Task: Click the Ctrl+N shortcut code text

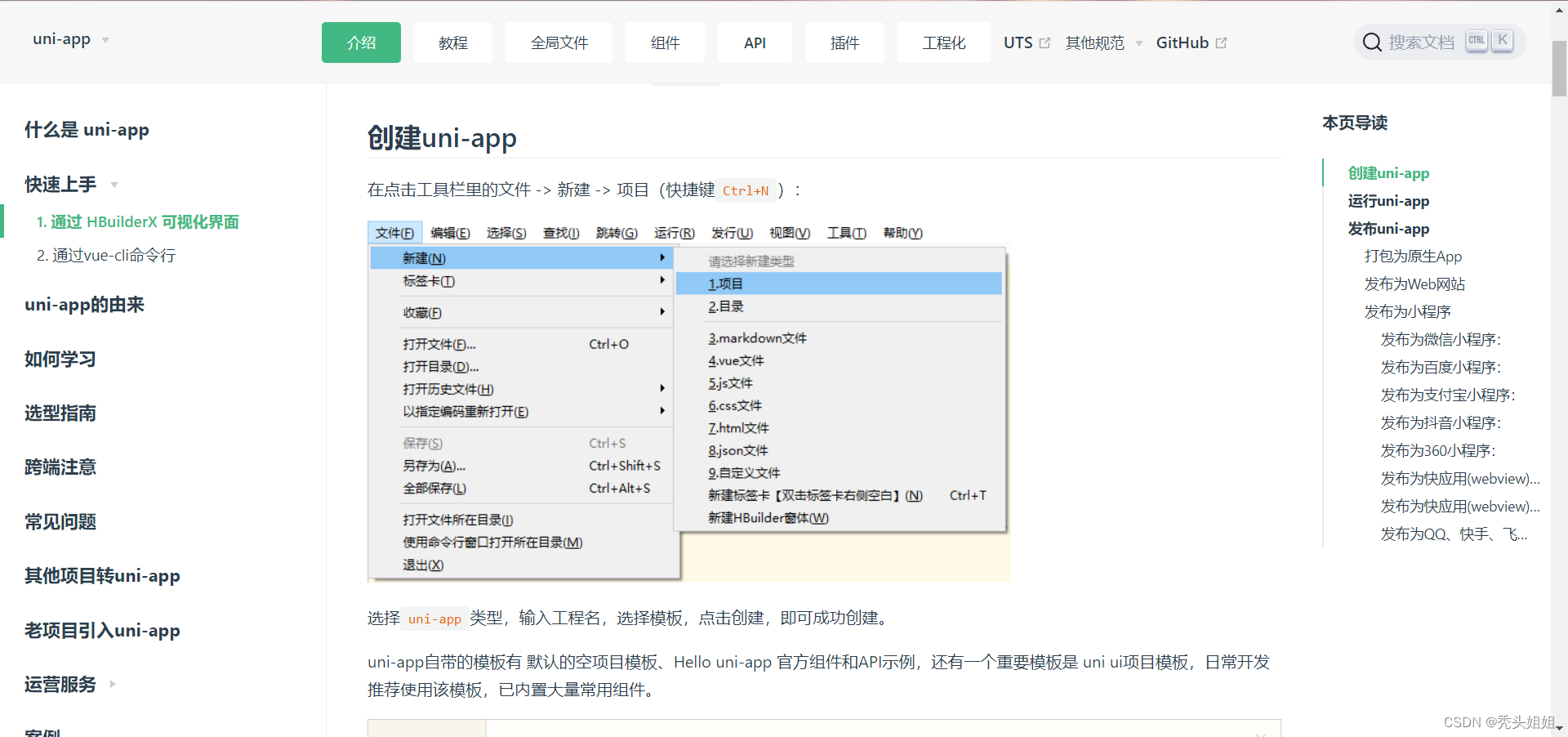Action: point(746,190)
